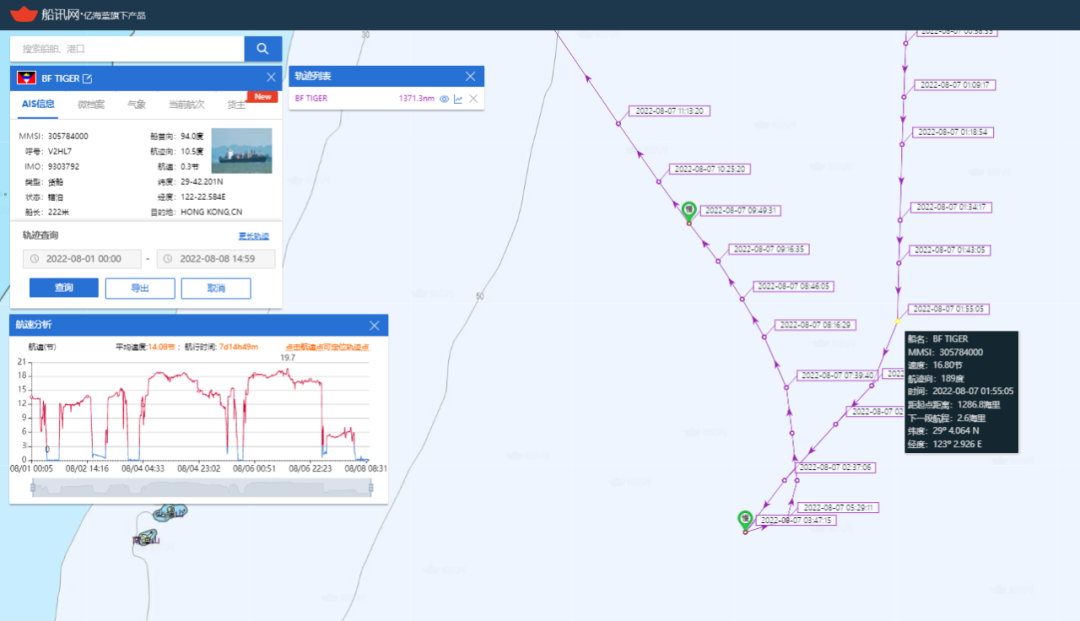Close the 轨迹列表 panel
This screenshot has width=1080, height=621.
pyautogui.click(x=471, y=77)
